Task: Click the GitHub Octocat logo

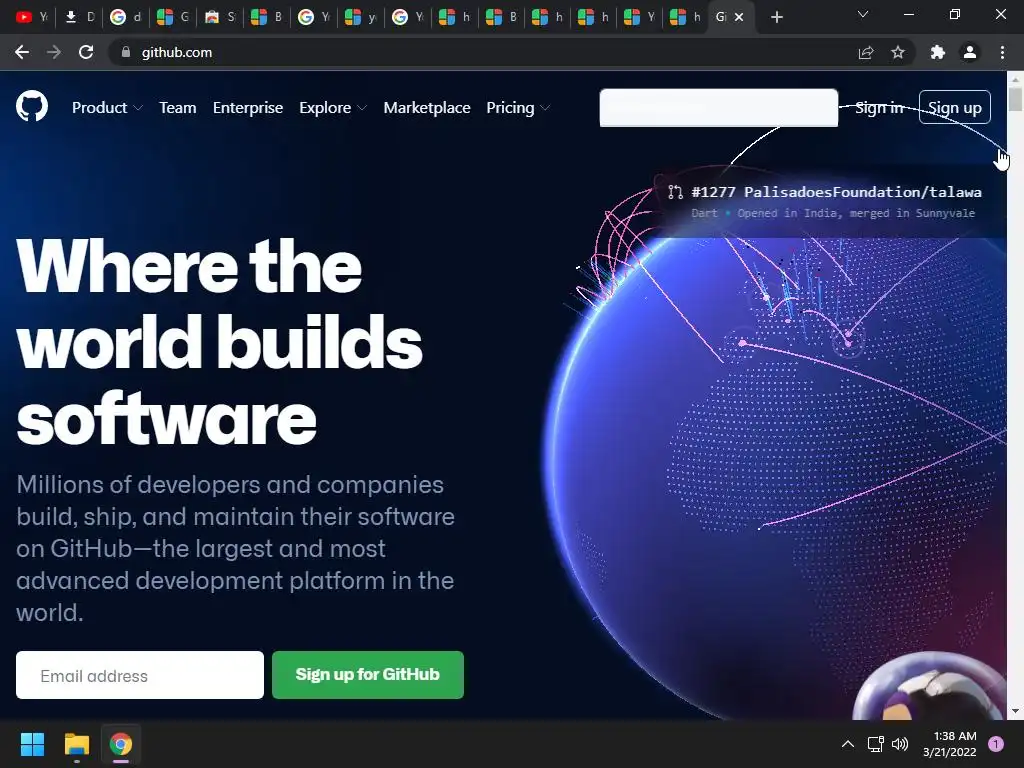Action: [32, 106]
